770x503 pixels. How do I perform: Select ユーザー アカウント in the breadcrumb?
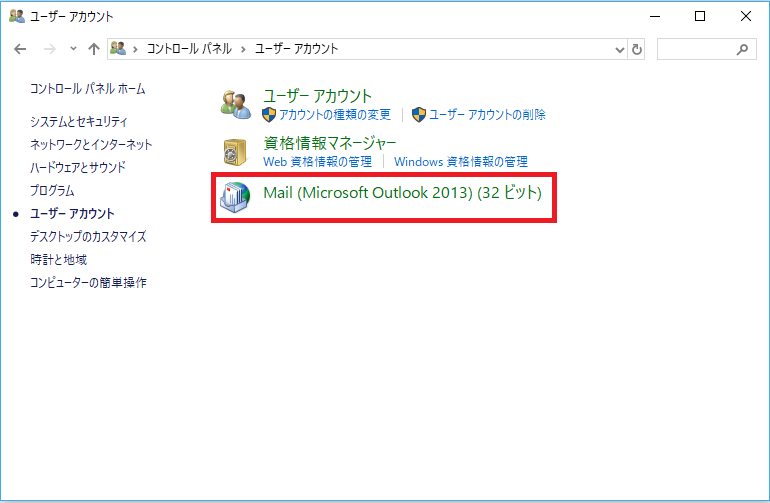pyautogui.click(x=297, y=49)
